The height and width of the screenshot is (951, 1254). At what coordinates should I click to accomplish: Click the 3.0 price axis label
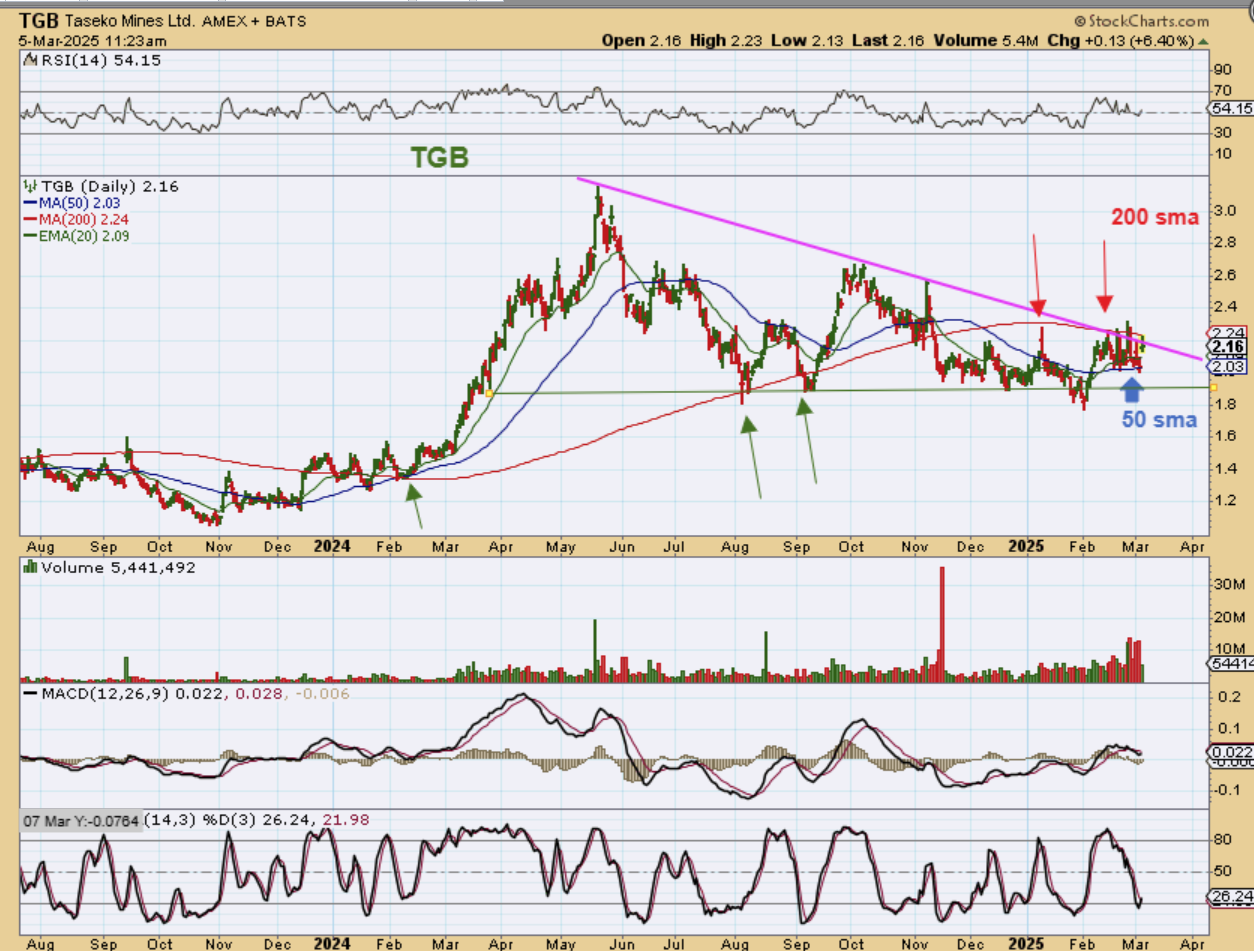(x=1226, y=211)
